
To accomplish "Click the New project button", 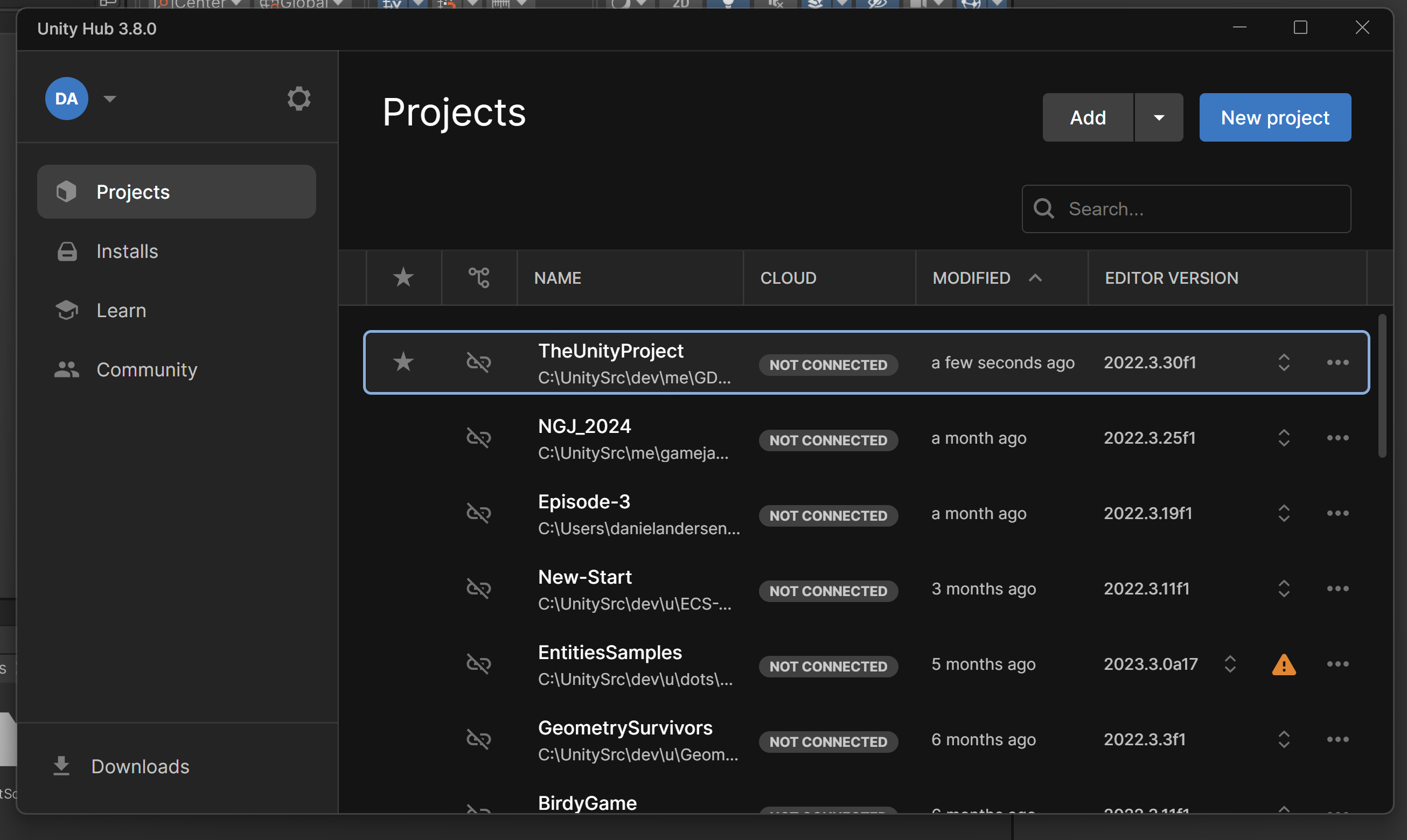I will [1275, 117].
